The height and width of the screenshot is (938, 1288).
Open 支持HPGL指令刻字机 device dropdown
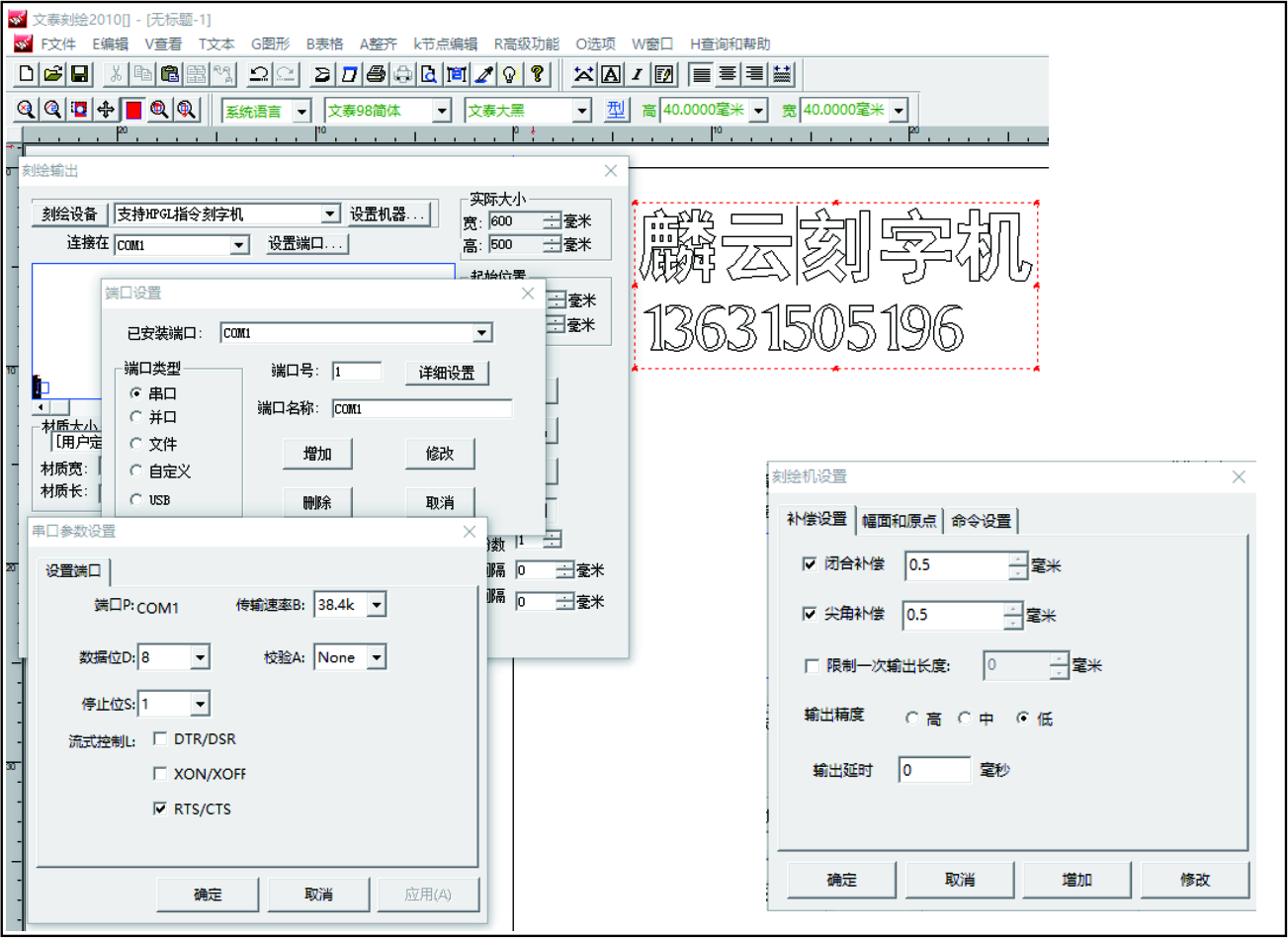click(x=330, y=214)
